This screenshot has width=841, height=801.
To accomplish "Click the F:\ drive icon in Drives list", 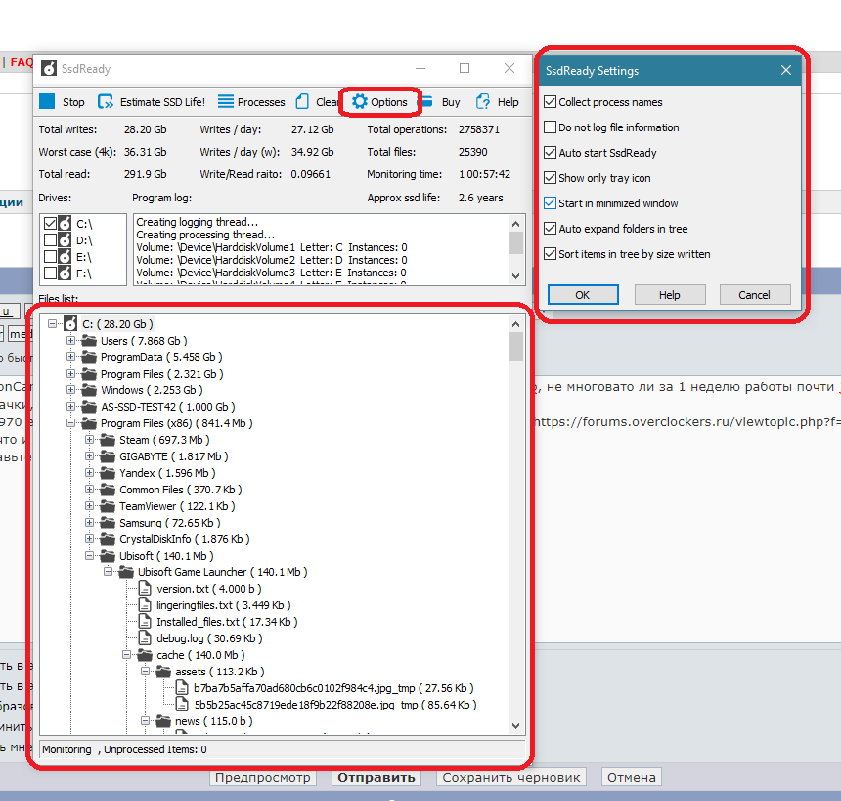I will click(64, 273).
